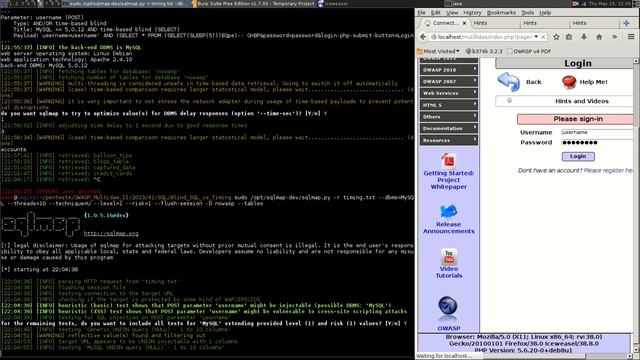Click the Help Me! text label

(x=593, y=82)
